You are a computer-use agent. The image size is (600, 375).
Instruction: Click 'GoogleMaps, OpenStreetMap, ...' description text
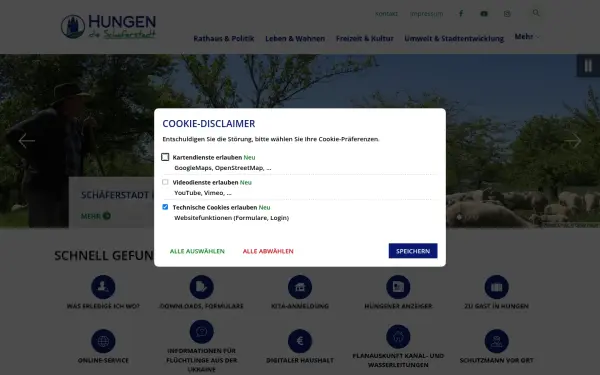pos(223,168)
